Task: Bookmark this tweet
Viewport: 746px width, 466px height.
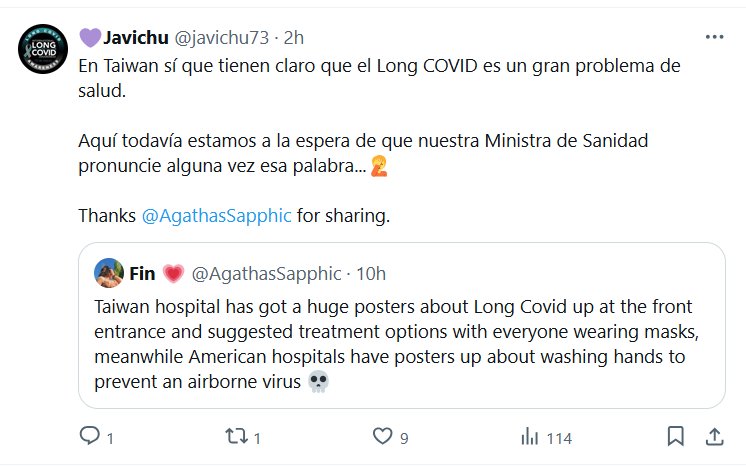Action: click(x=676, y=436)
